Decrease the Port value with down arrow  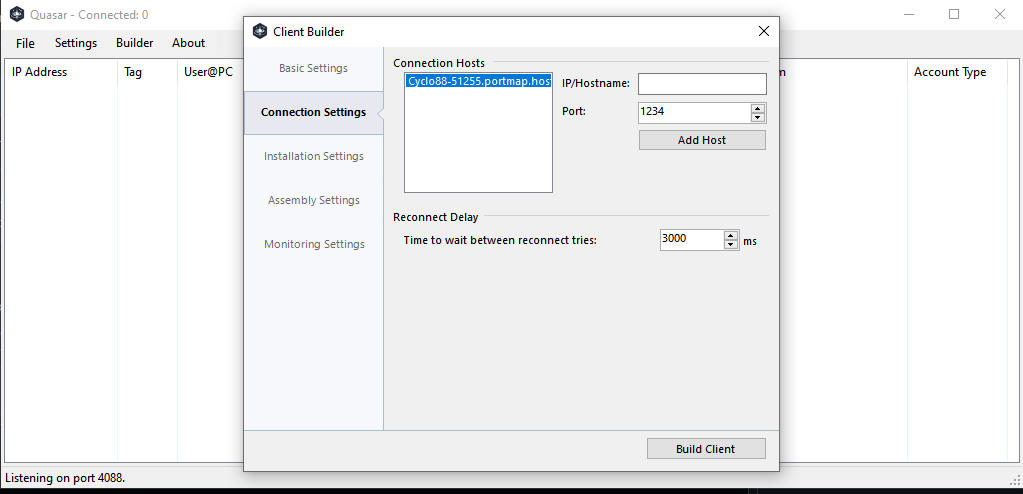point(757,117)
